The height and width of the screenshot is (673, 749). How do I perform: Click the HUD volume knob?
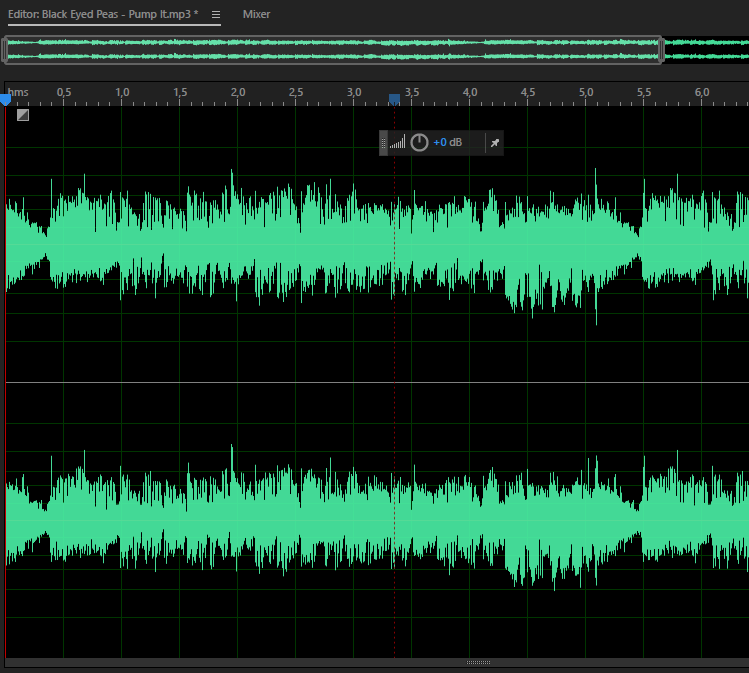point(420,143)
